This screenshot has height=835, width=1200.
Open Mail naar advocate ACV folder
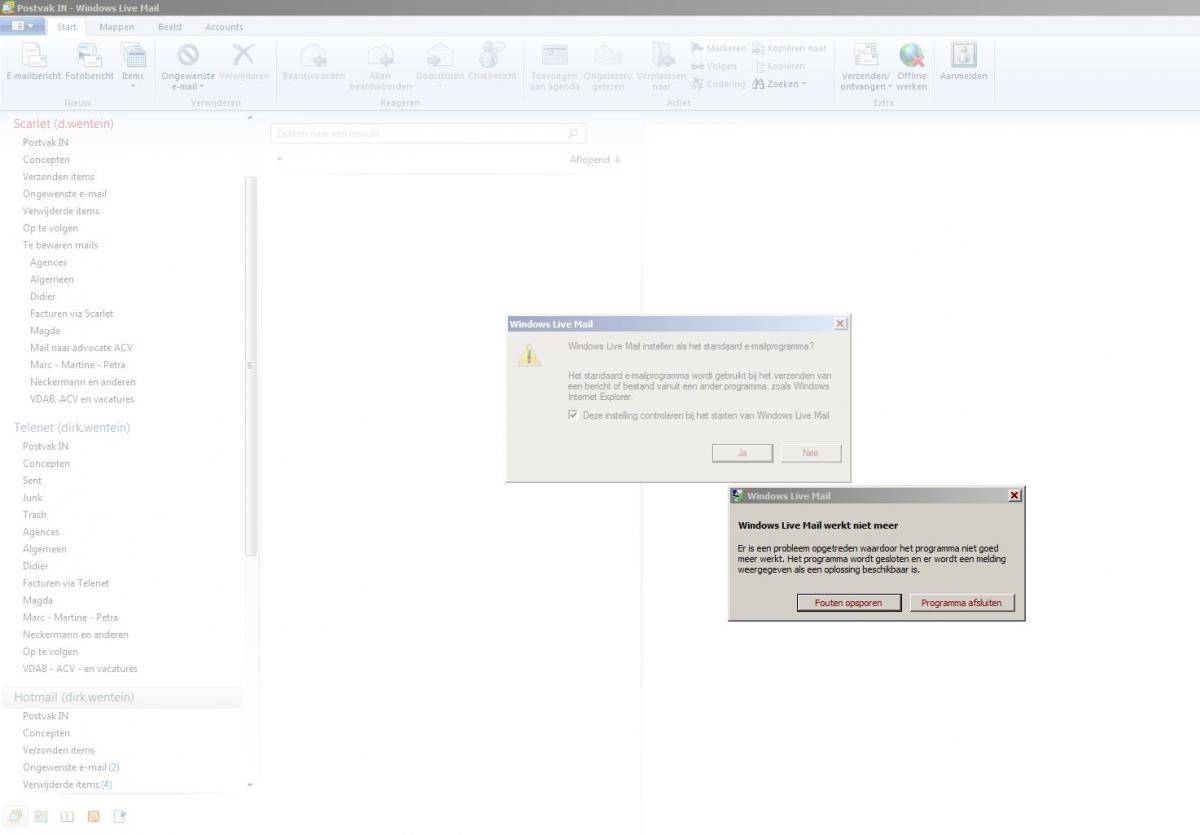point(81,347)
